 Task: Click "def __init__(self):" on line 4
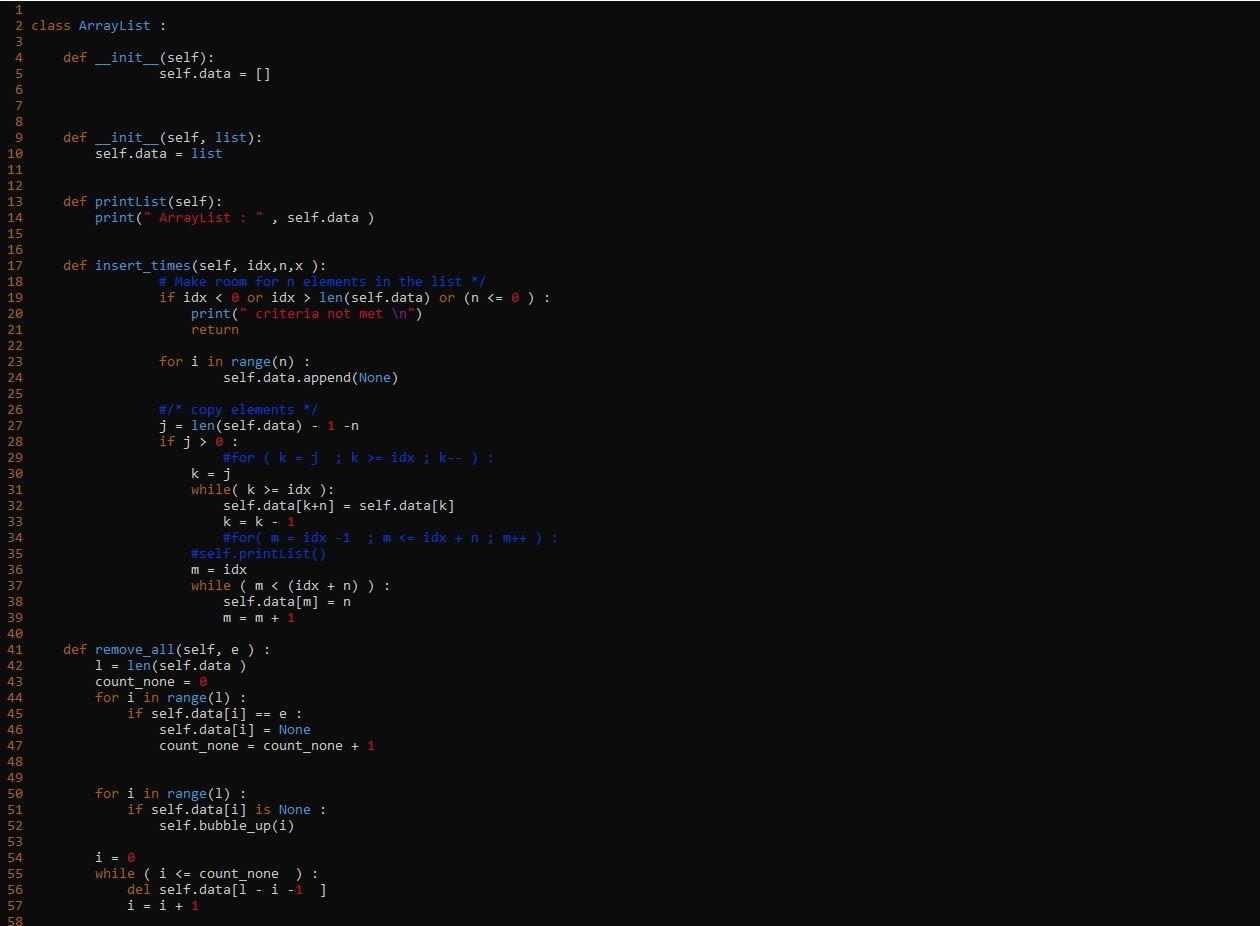[139, 58]
